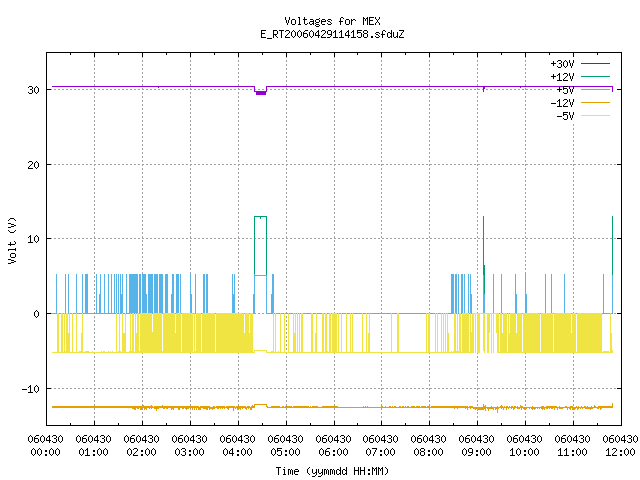Click the y-axis tick value 20
Image resolution: width=640 pixels, height=480 pixels.
(33, 165)
